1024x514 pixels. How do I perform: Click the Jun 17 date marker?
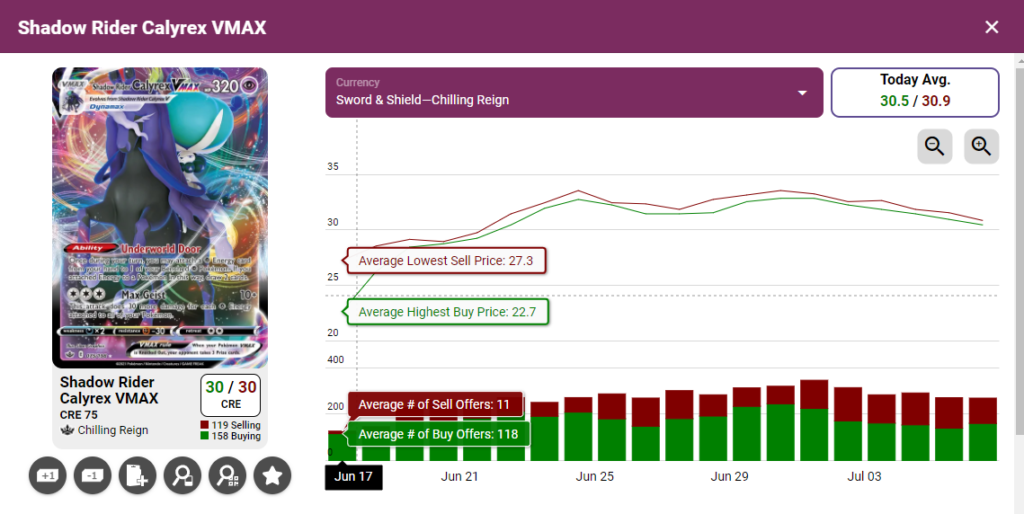pyautogui.click(x=353, y=477)
